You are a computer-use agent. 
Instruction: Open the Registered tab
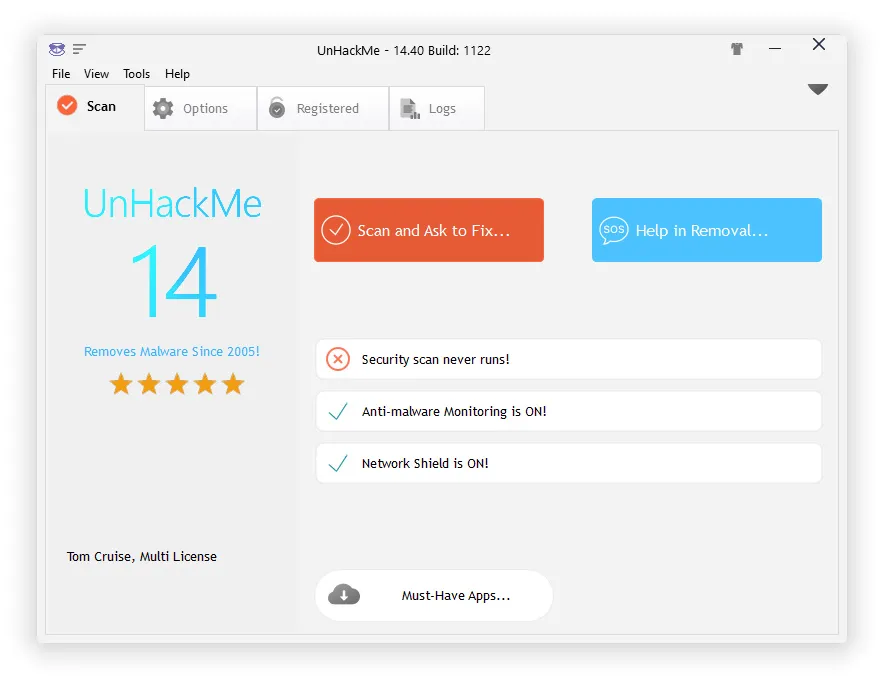point(323,108)
